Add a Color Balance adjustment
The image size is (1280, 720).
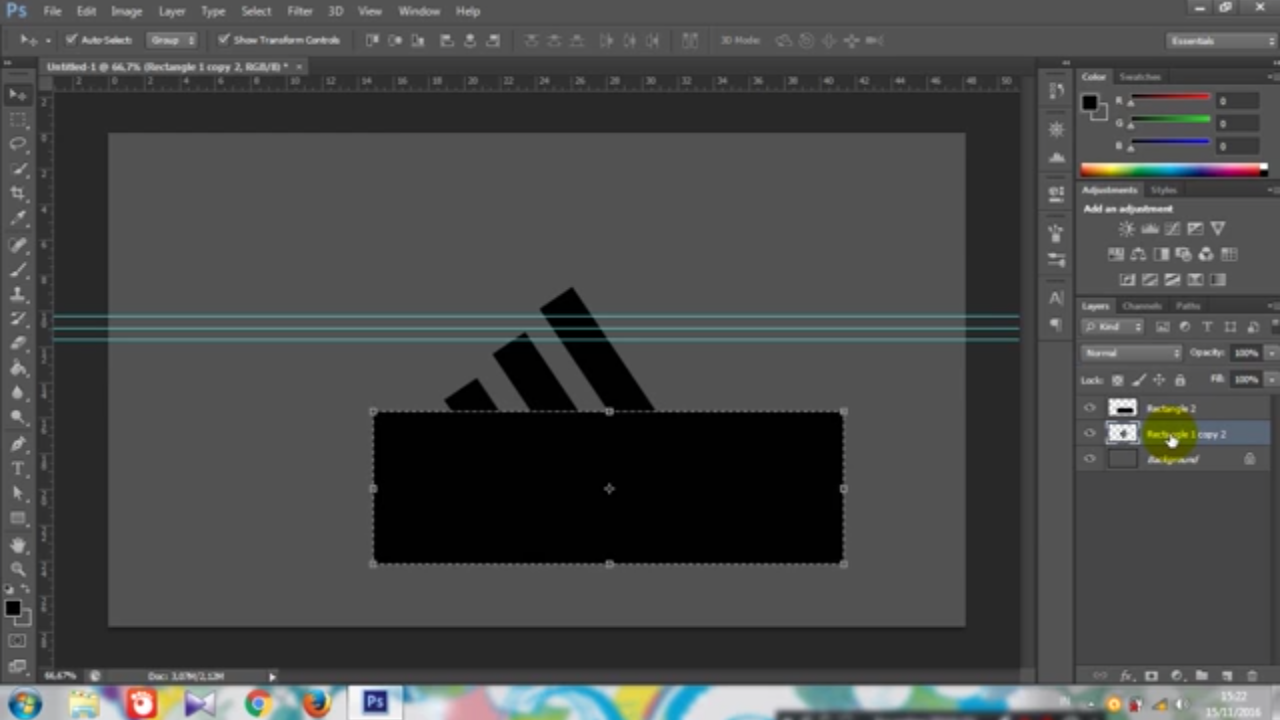pyautogui.click(x=1138, y=254)
